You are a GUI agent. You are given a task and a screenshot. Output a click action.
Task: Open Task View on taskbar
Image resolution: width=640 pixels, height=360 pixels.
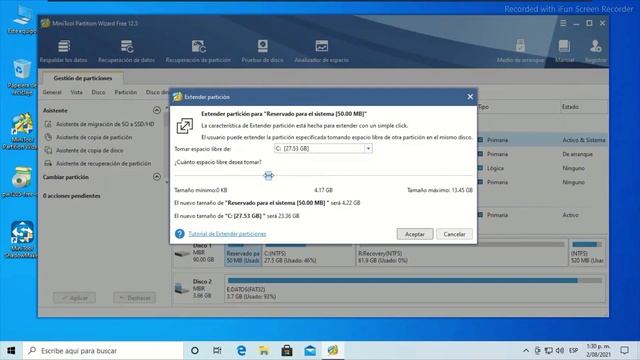point(218,350)
